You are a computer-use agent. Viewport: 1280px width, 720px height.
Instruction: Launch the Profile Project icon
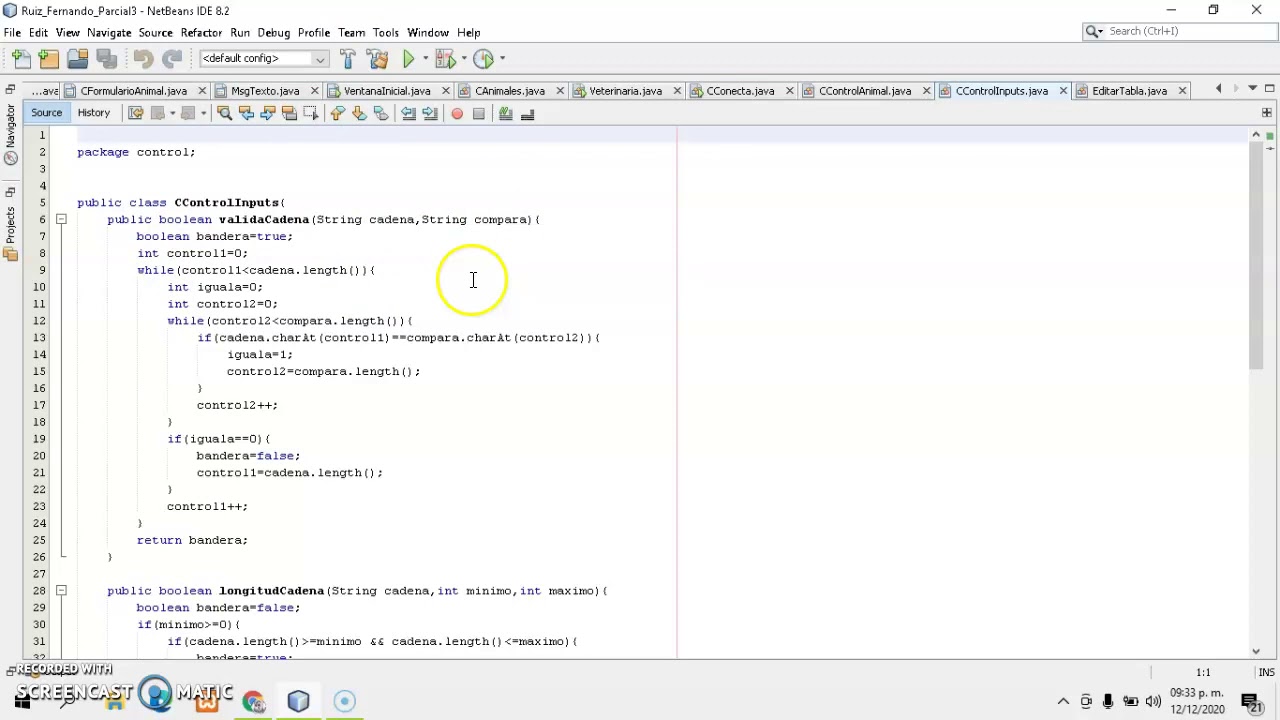483,59
